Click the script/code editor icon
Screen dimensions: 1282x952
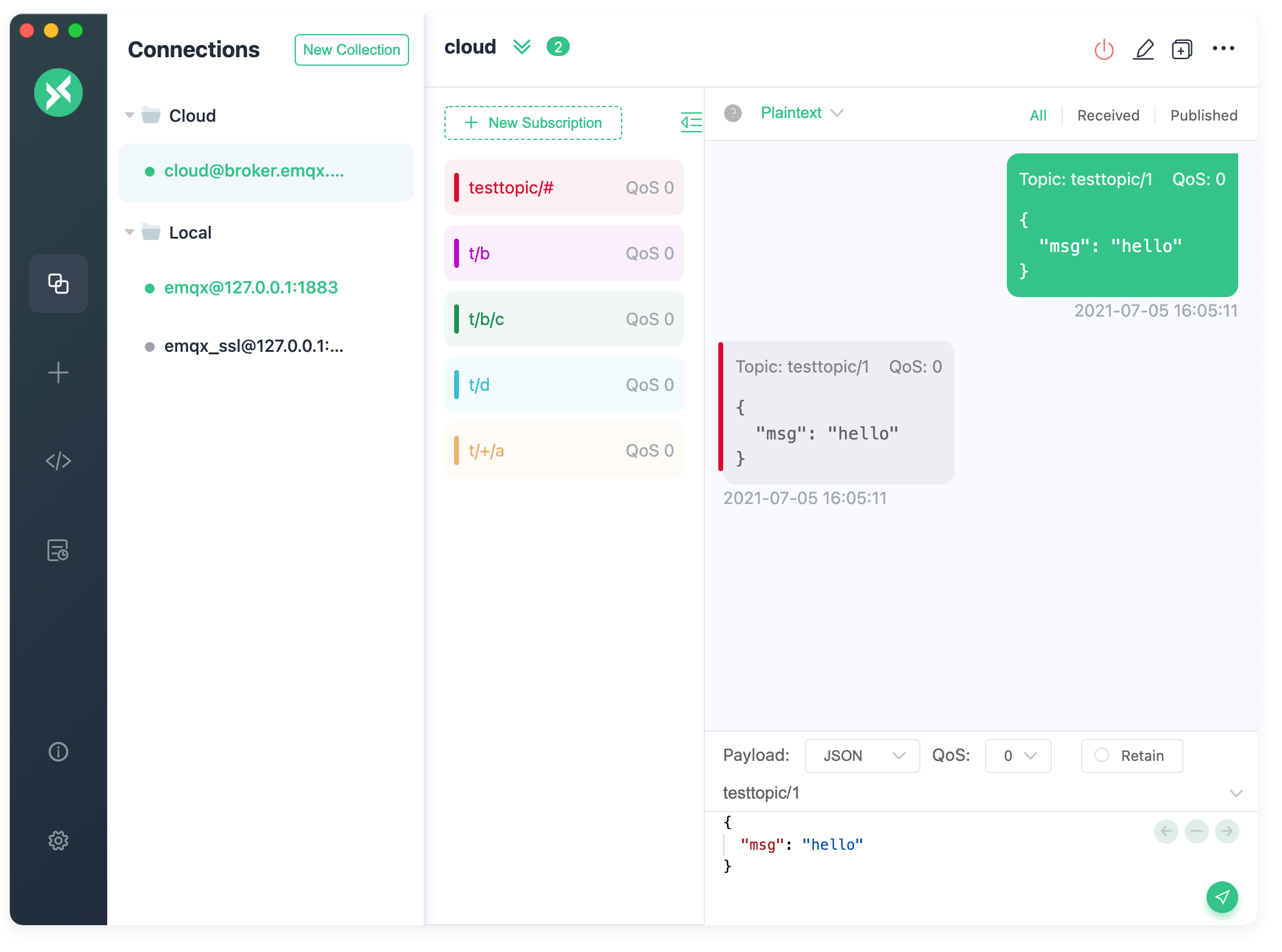(x=58, y=461)
